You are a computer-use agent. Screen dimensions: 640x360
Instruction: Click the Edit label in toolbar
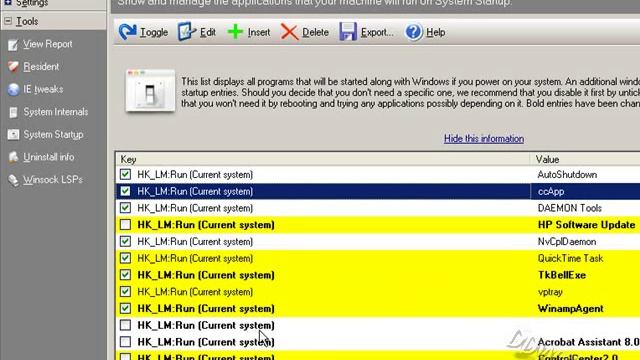(208, 32)
